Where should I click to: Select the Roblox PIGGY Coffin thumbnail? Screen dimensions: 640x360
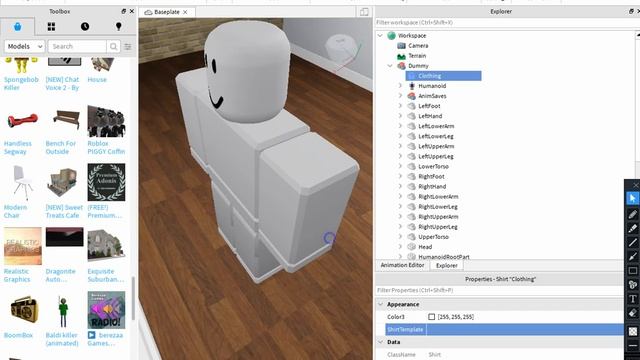(107, 121)
